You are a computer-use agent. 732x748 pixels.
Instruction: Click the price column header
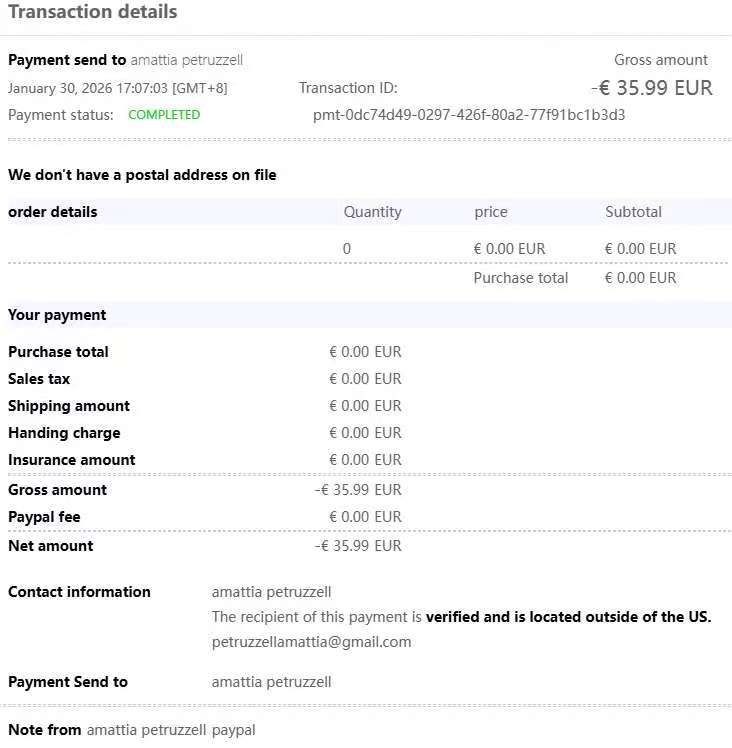491,212
